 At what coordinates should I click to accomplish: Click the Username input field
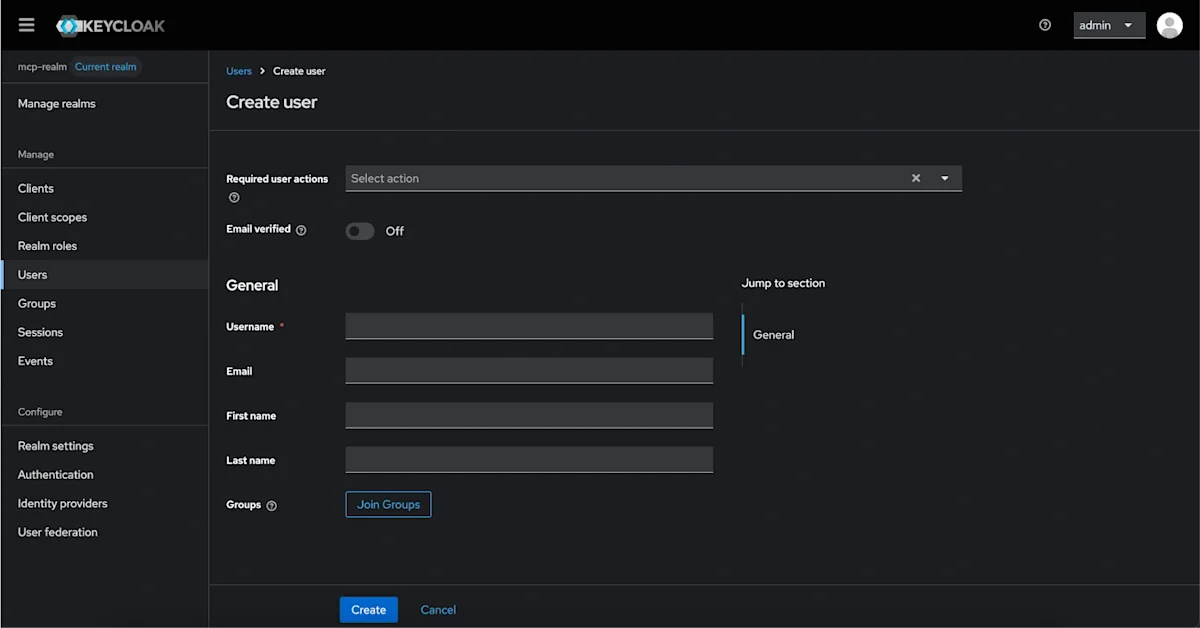[529, 326]
